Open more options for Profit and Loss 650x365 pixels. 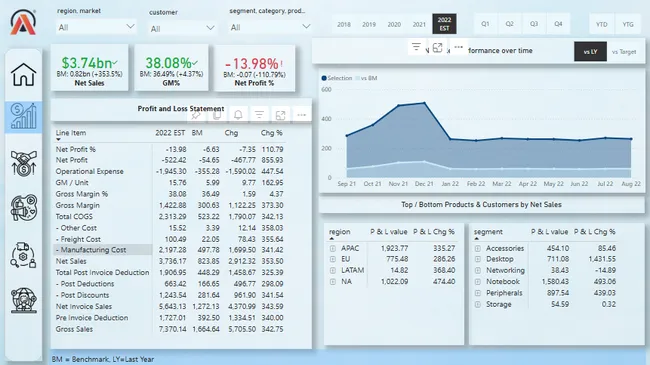point(301,115)
